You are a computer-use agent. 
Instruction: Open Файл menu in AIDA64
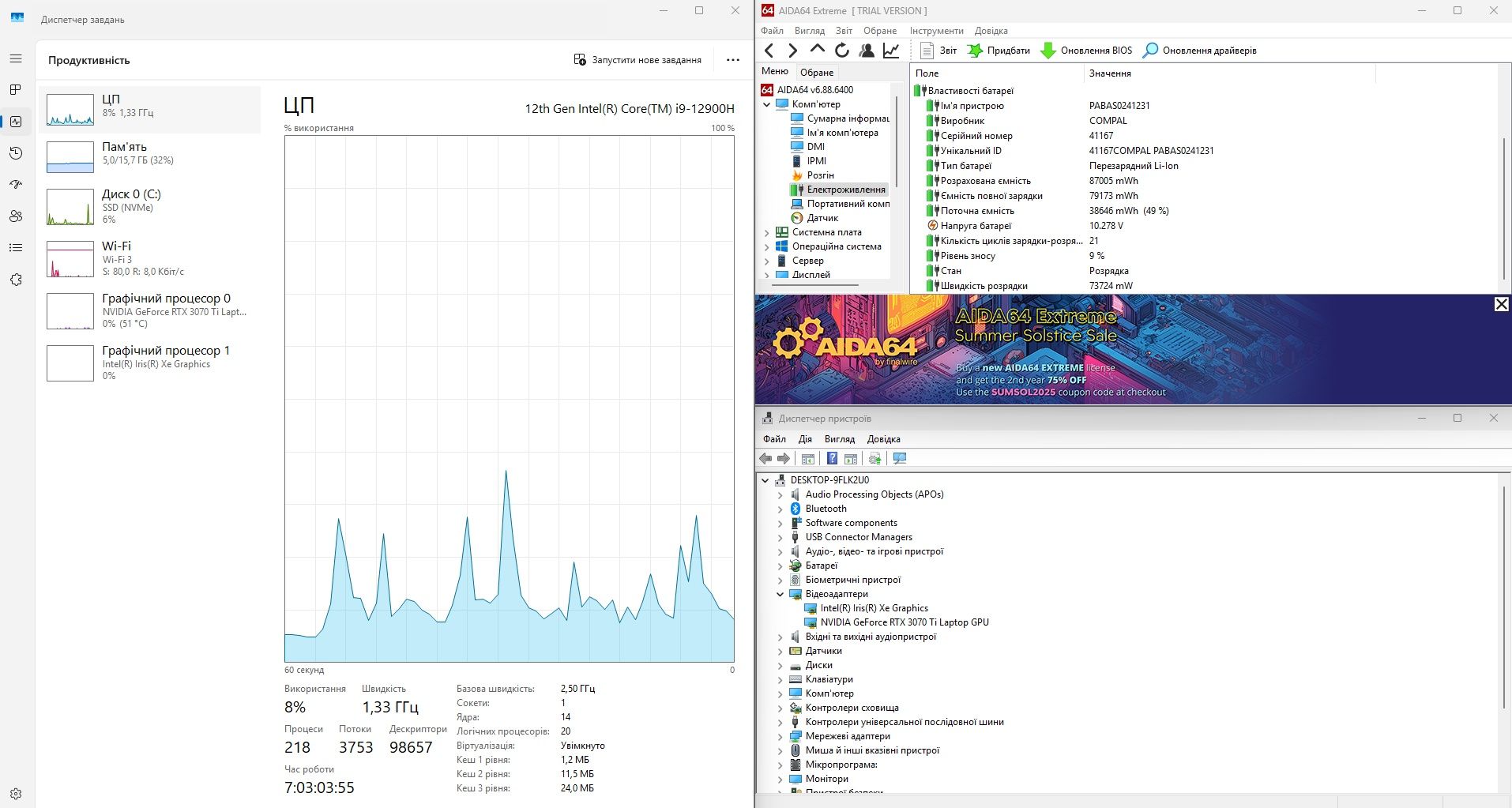coord(772,31)
